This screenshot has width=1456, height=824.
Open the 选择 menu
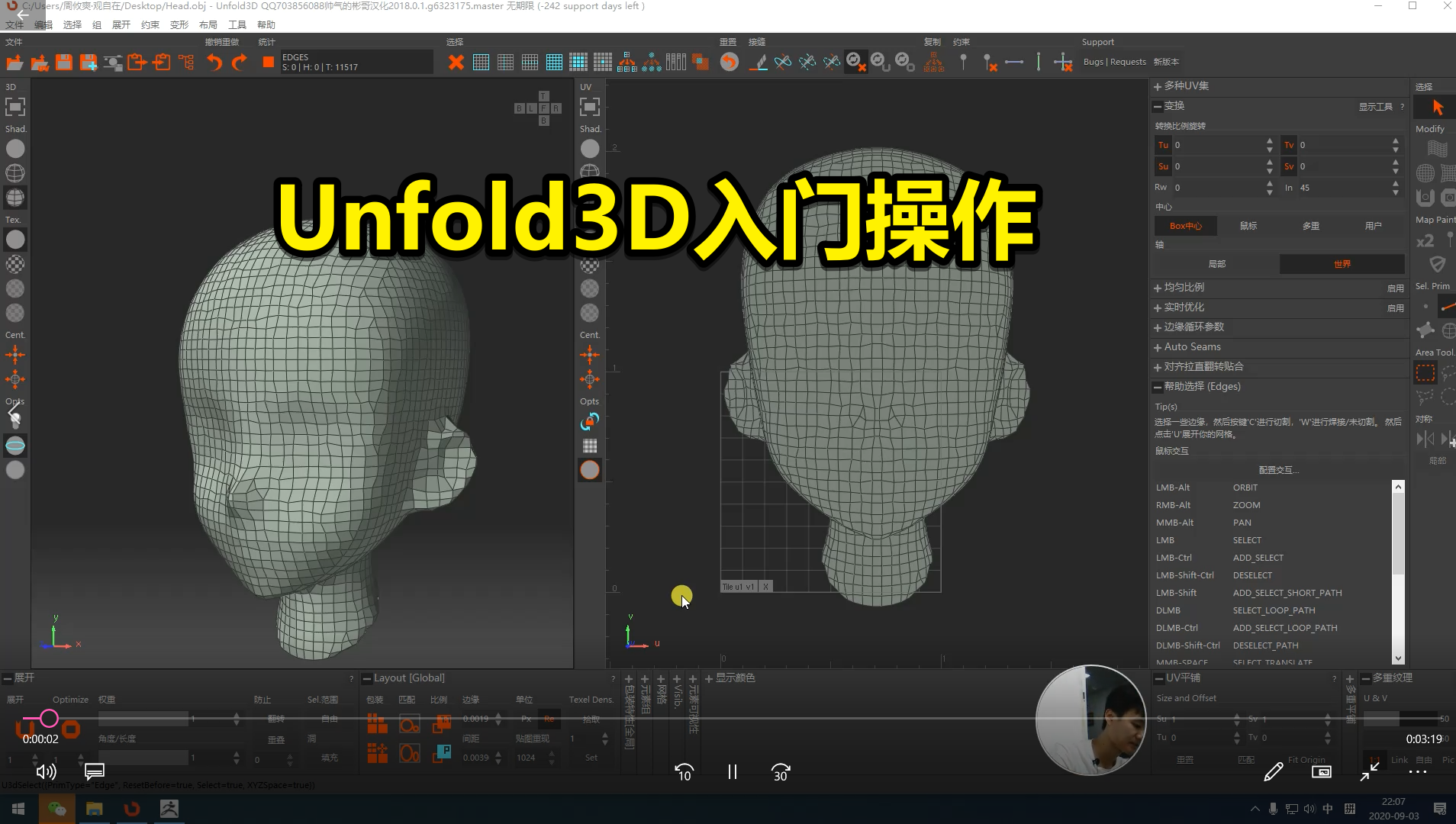(x=72, y=24)
